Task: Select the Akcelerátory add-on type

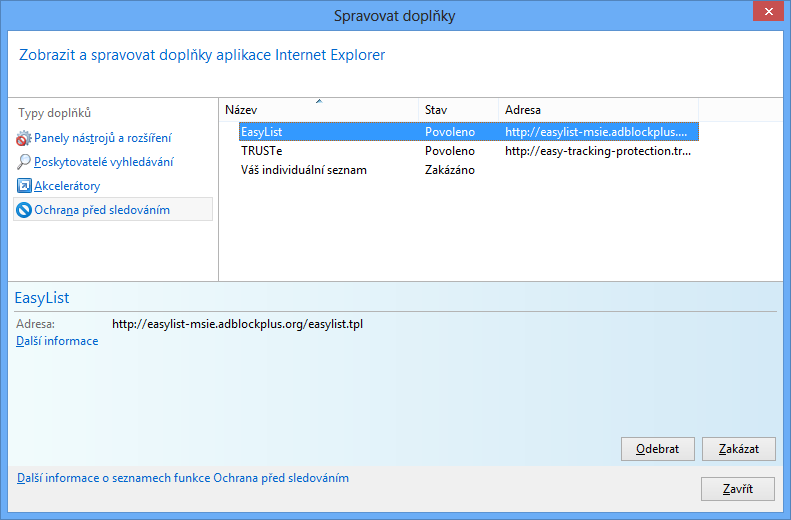Action: click(67, 186)
